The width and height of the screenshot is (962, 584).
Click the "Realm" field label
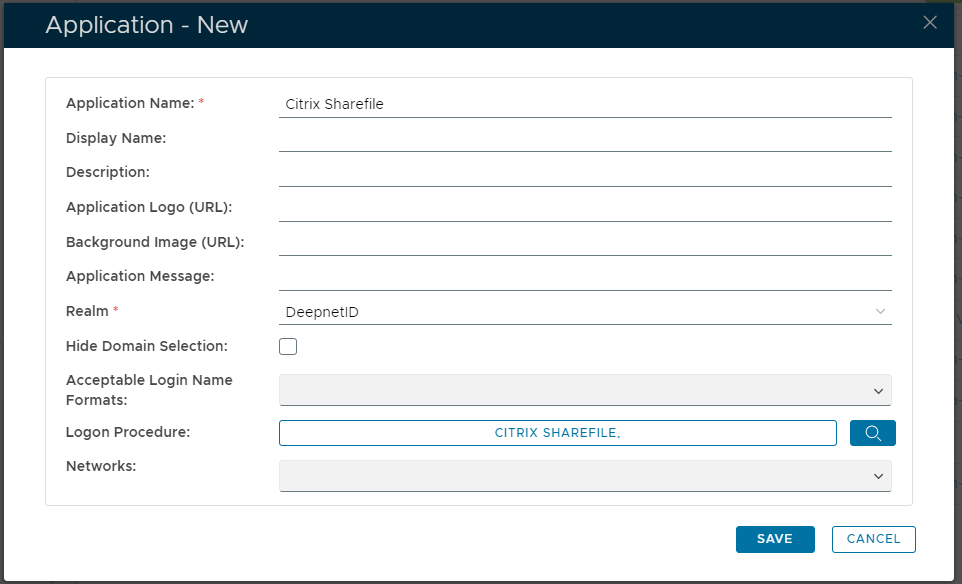pyautogui.click(x=87, y=311)
